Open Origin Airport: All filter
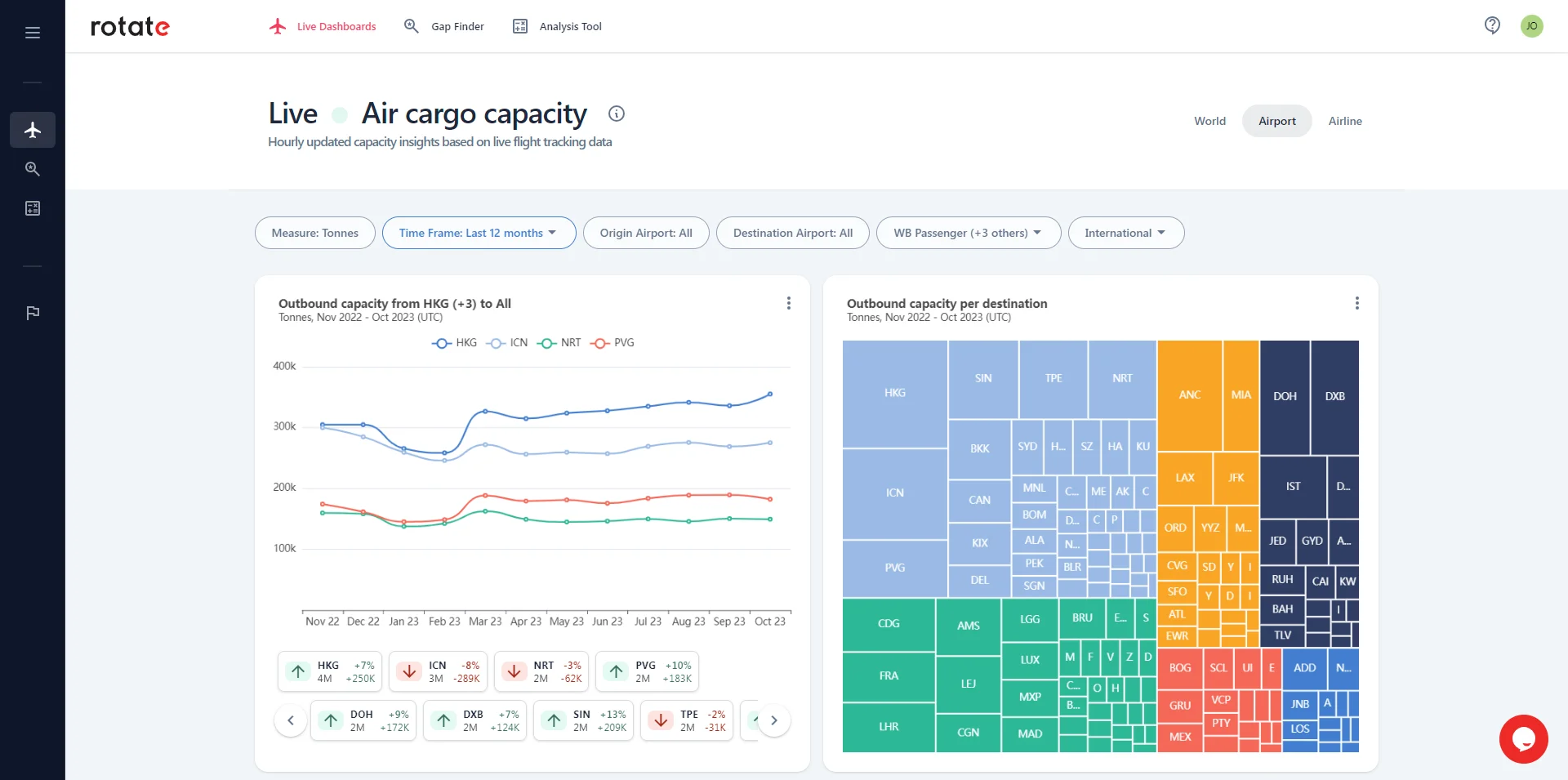Image resolution: width=1568 pixels, height=780 pixels. [646, 233]
